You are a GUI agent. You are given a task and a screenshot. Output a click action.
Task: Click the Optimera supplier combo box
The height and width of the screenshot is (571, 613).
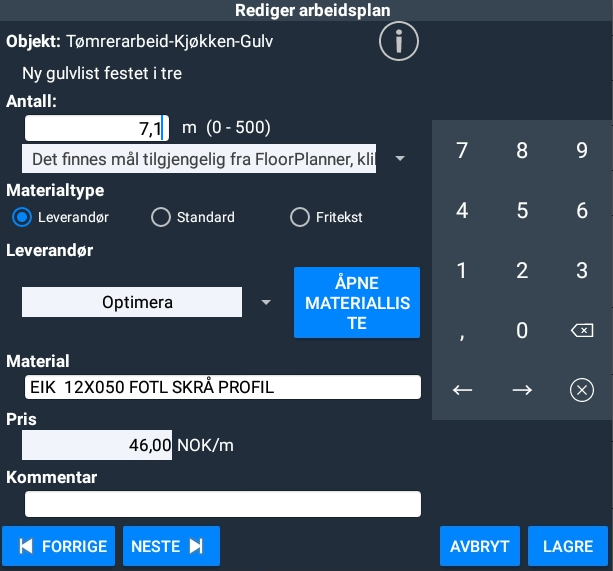click(132, 302)
